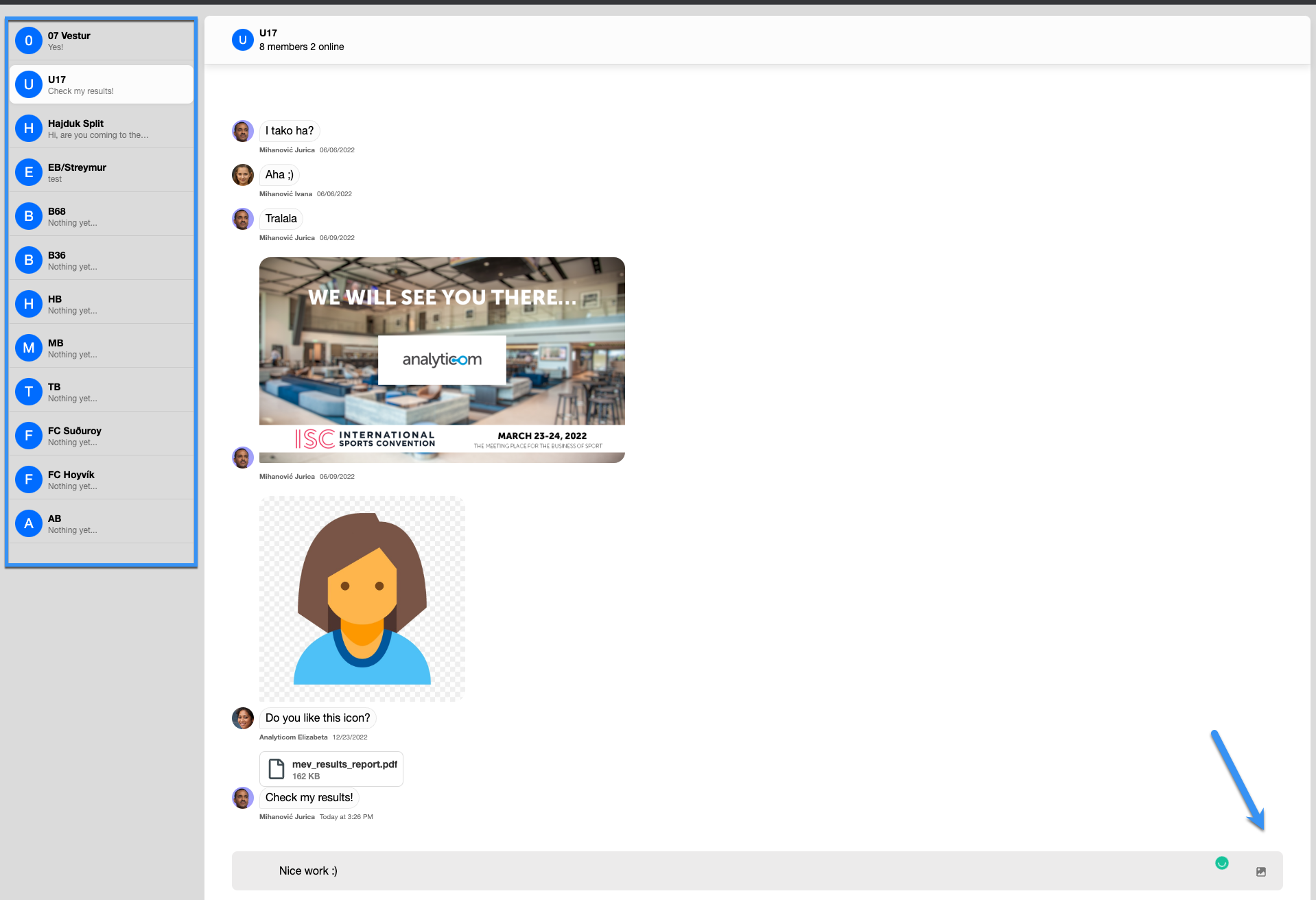Click the 'Check my results!' message bubble
Screen dimensions: 1316x900
(309, 798)
